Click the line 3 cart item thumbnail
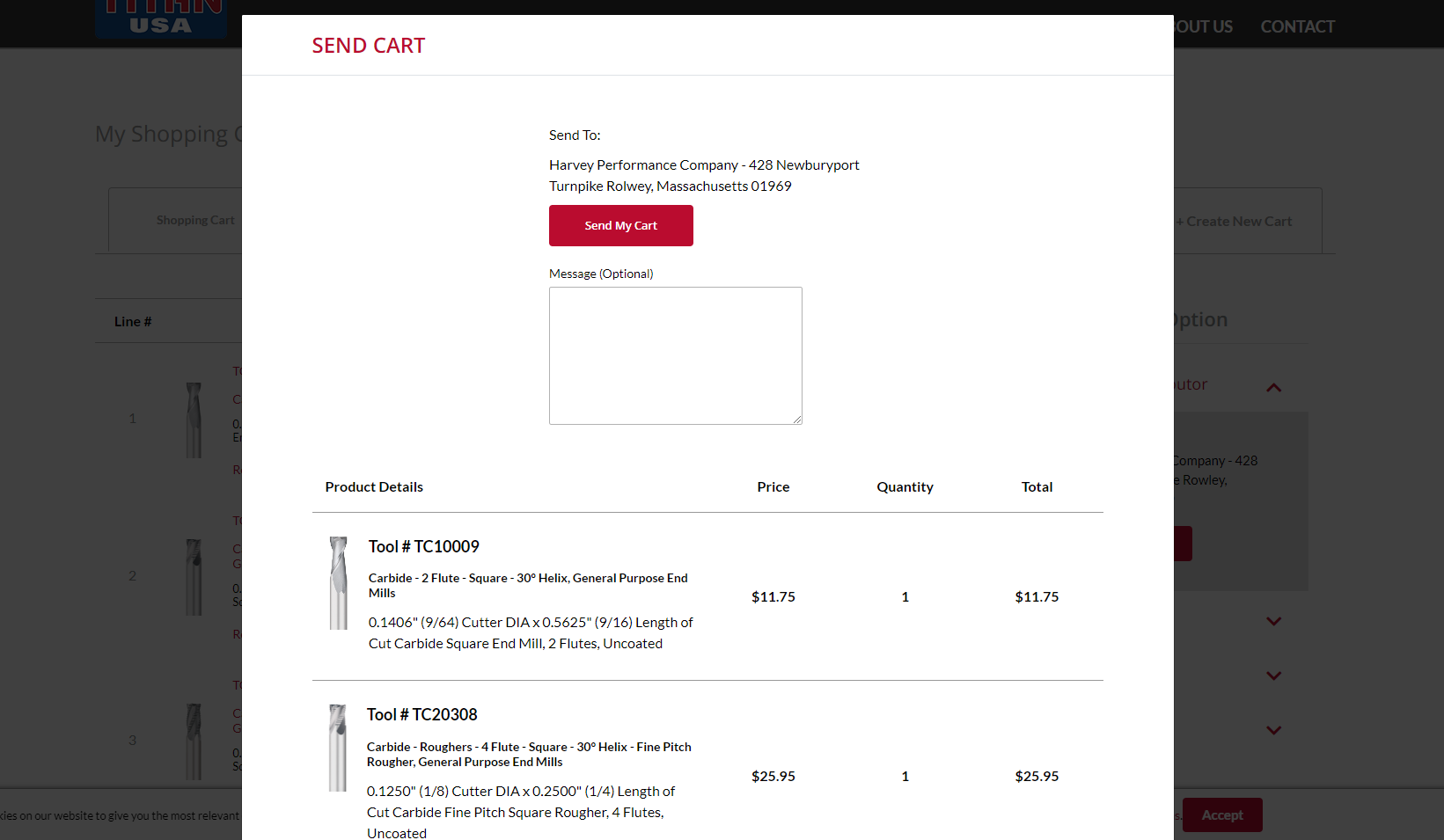Image resolution: width=1444 pixels, height=840 pixels. [x=194, y=741]
